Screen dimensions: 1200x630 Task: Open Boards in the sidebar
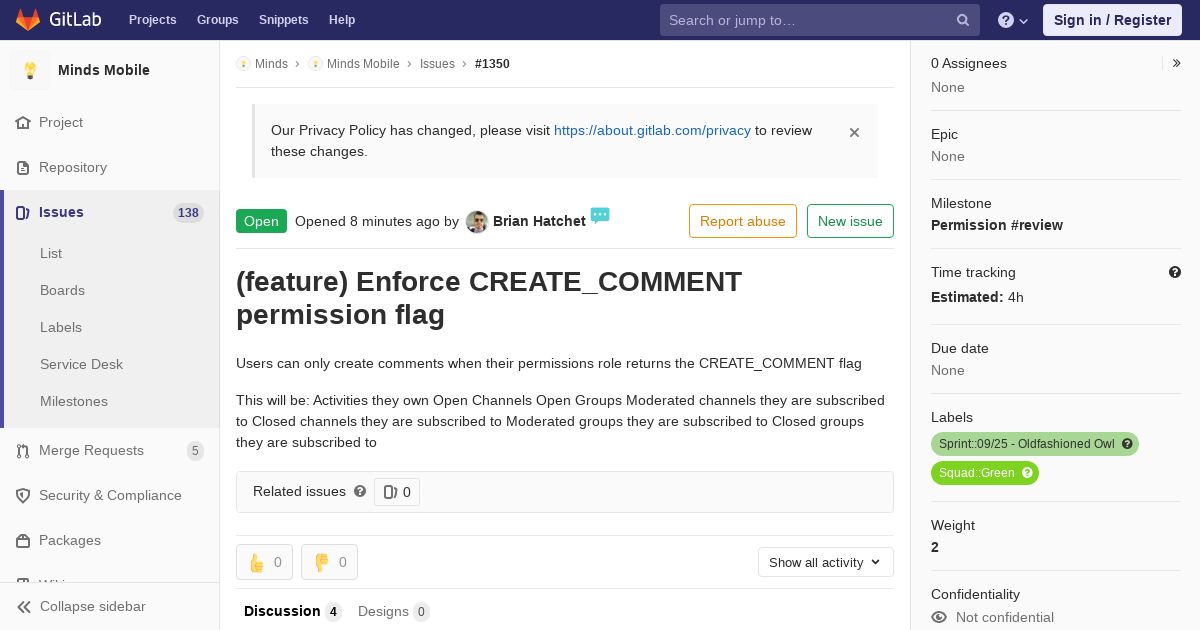pos(62,291)
